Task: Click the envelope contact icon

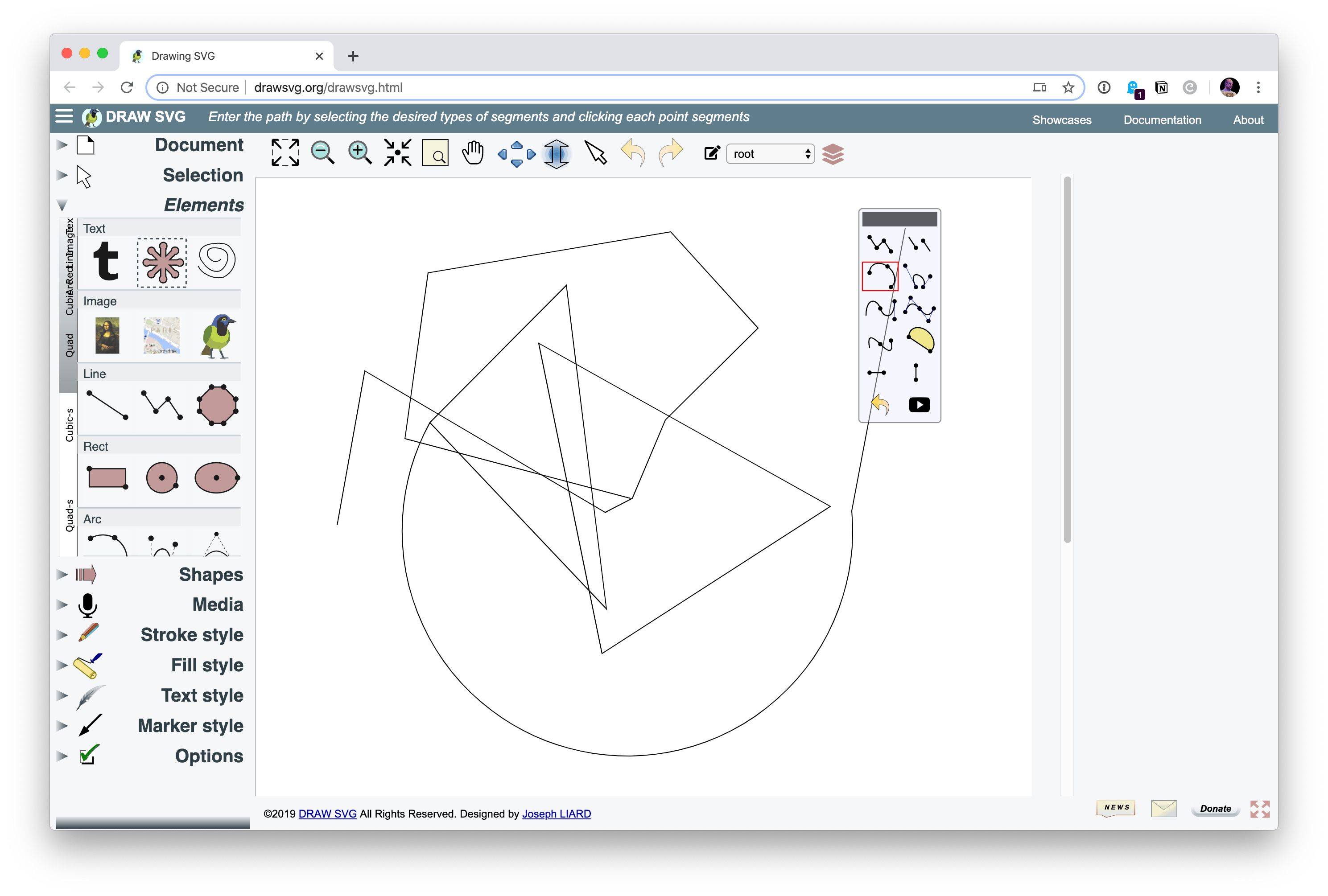Action: click(1163, 808)
